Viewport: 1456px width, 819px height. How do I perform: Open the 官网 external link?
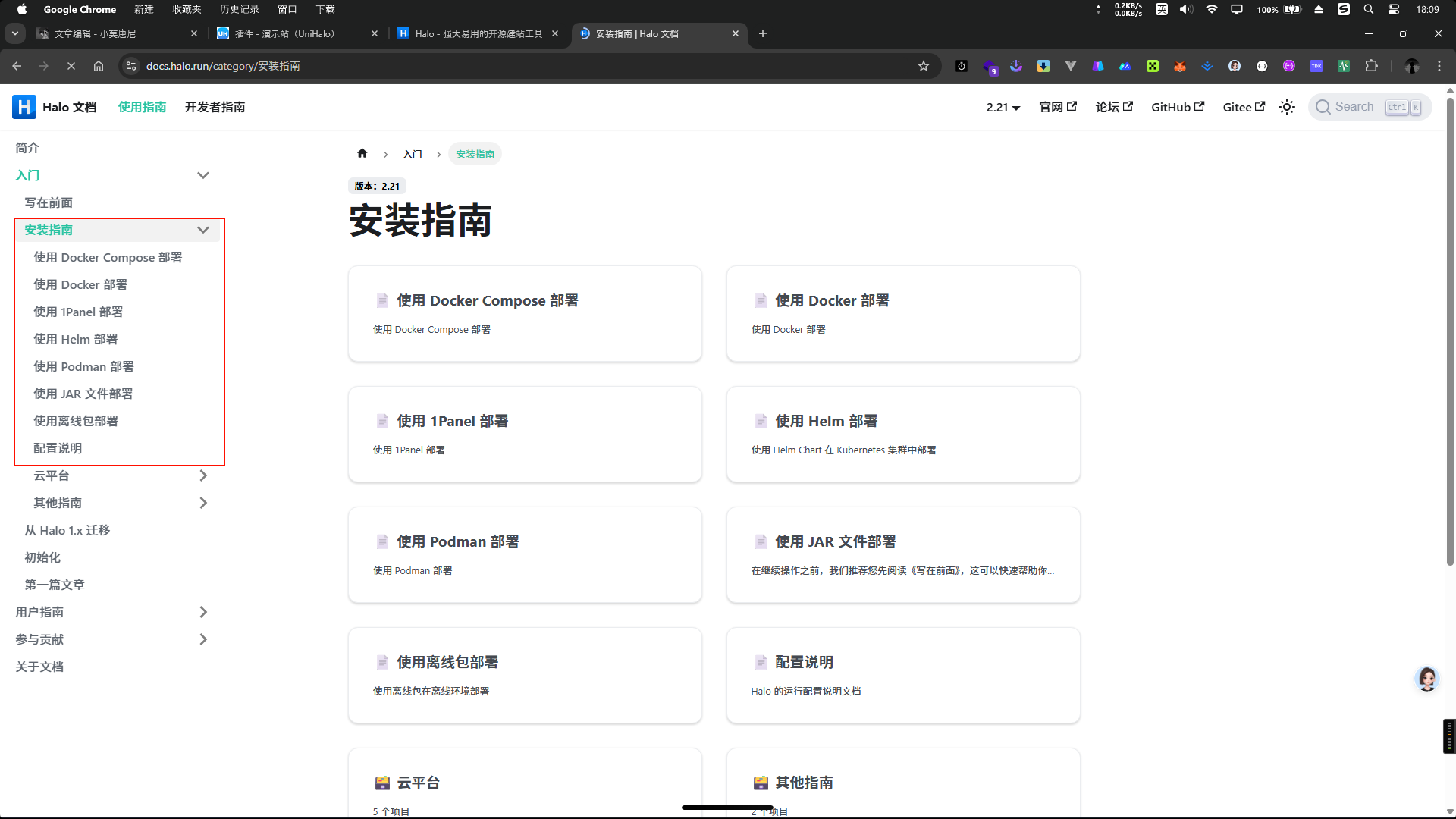1058,107
